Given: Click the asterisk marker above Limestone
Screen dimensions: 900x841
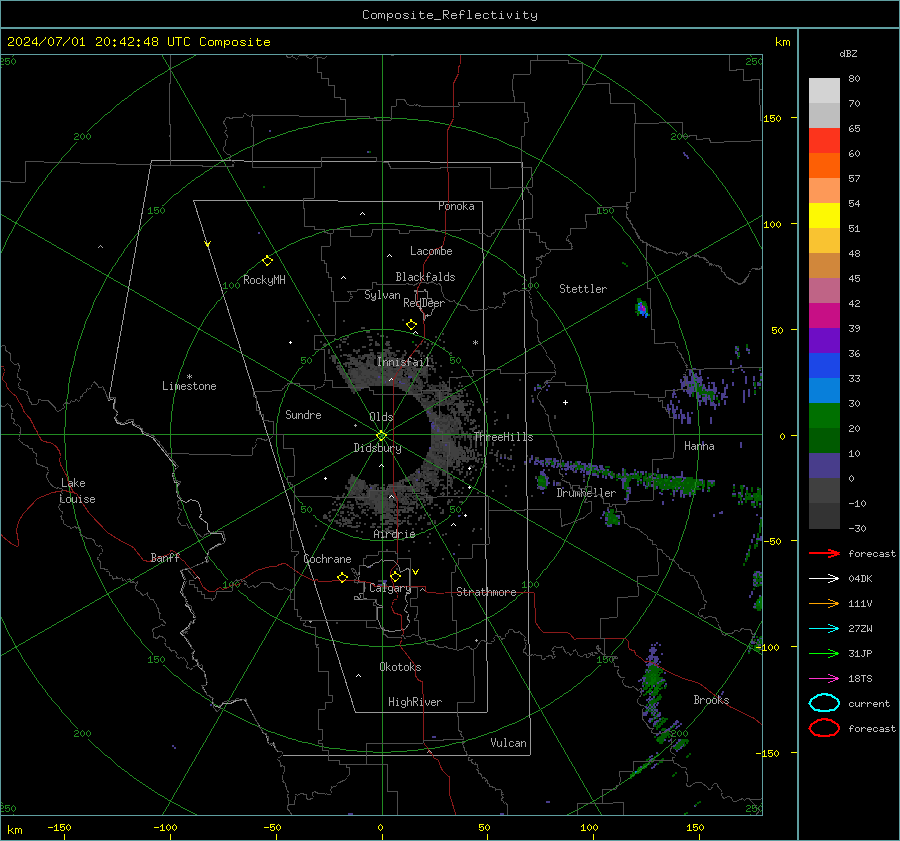Looking at the screenshot, I should [189, 377].
